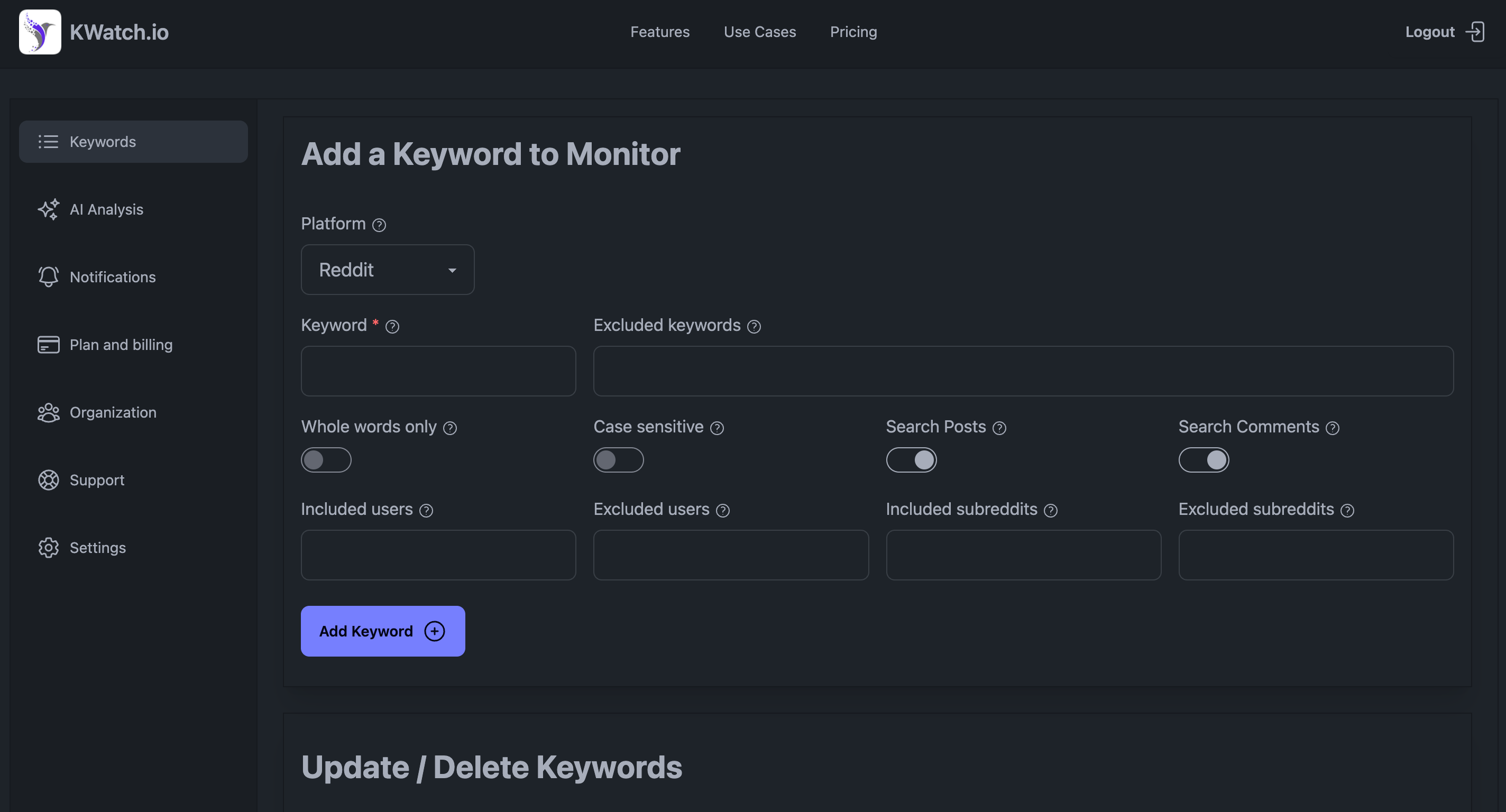1506x812 pixels.
Task: Click the help icon beside Included subreddits
Action: [x=1050, y=510]
